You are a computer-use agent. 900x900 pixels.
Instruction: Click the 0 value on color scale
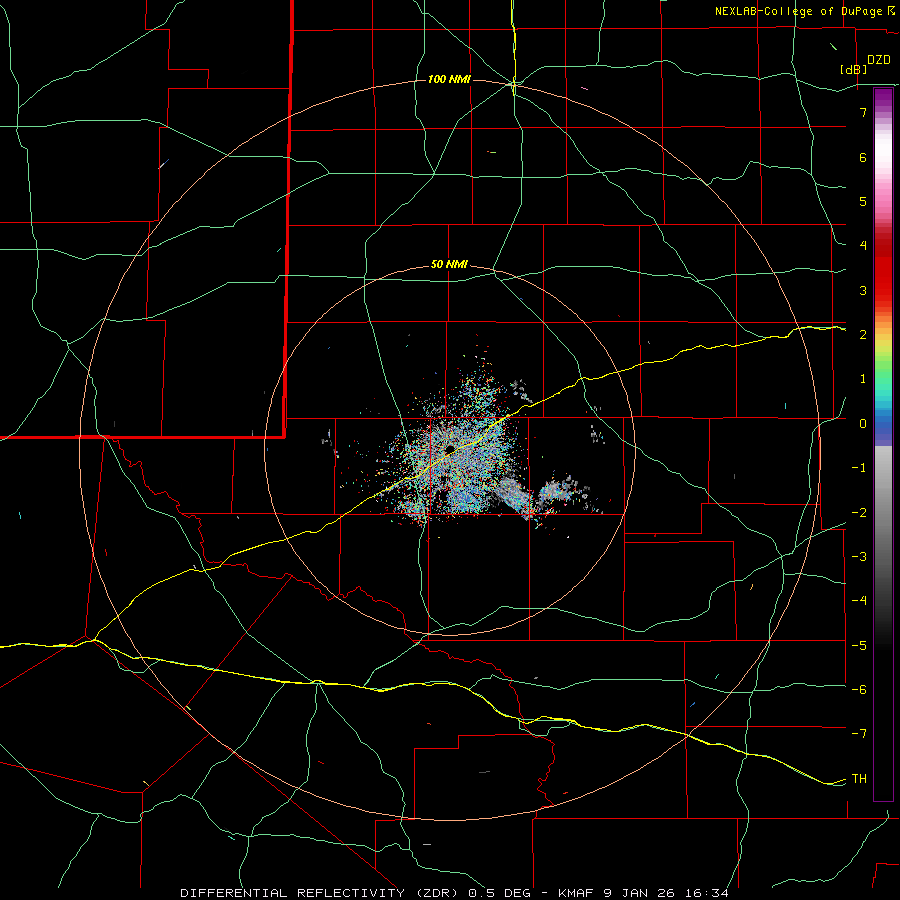pyautogui.click(x=863, y=424)
